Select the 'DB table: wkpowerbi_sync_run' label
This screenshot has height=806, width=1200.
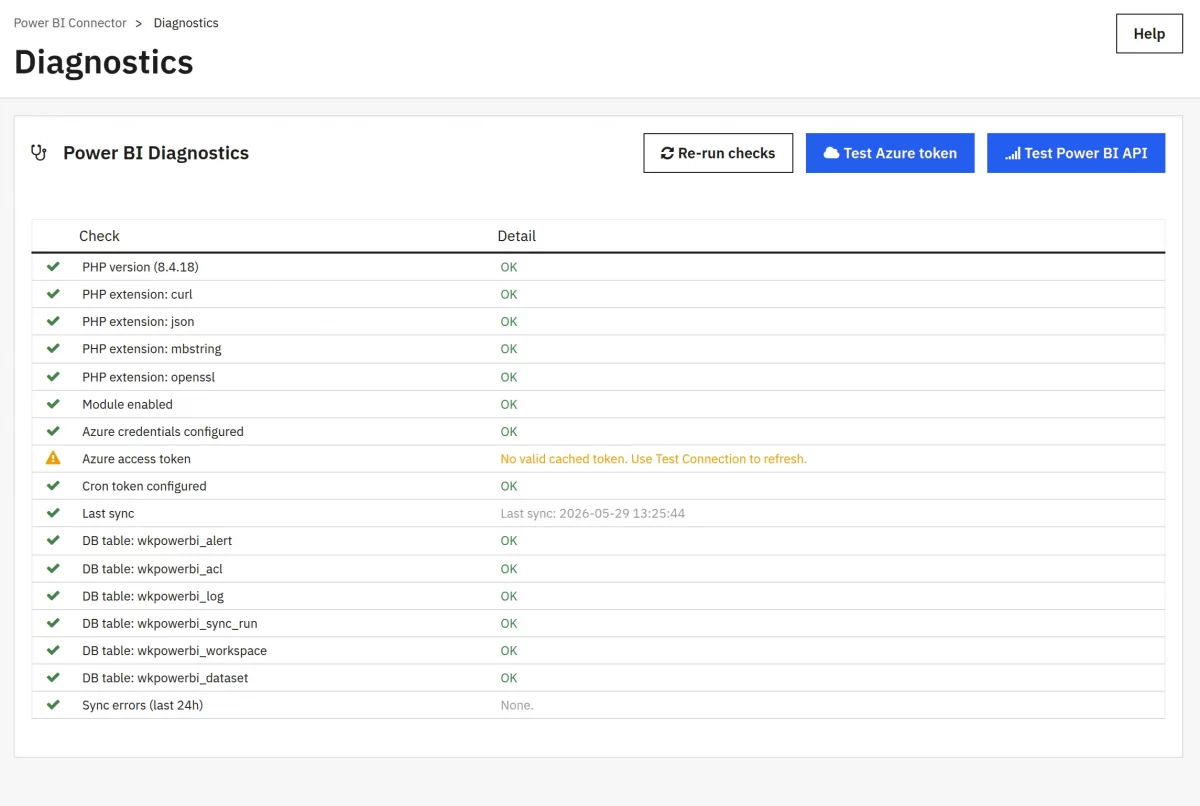coord(170,623)
